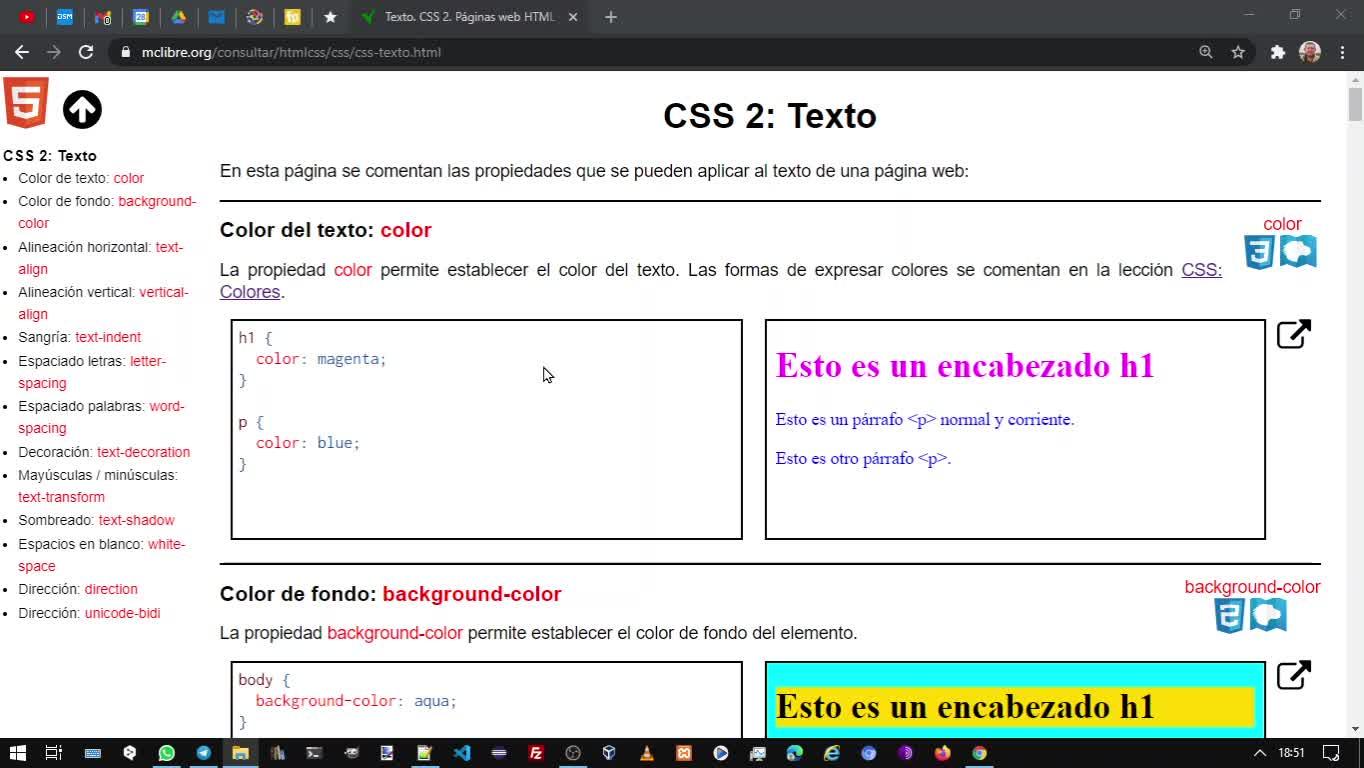Switch to the pinned YouTube tab
This screenshot has width=1364, height=768.
(x=27, y=16)
